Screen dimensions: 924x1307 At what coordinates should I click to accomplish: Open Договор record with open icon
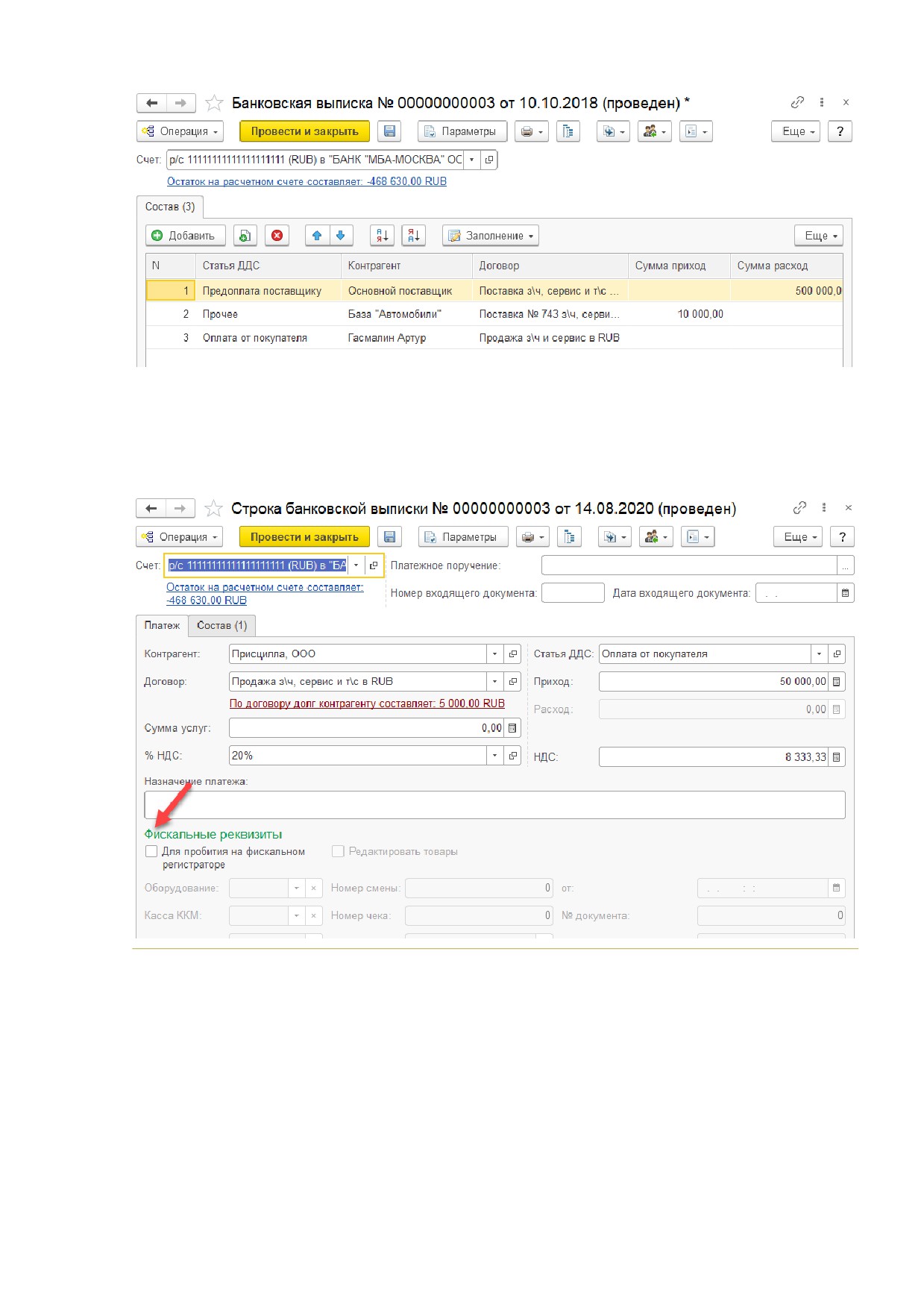(512, 682)
